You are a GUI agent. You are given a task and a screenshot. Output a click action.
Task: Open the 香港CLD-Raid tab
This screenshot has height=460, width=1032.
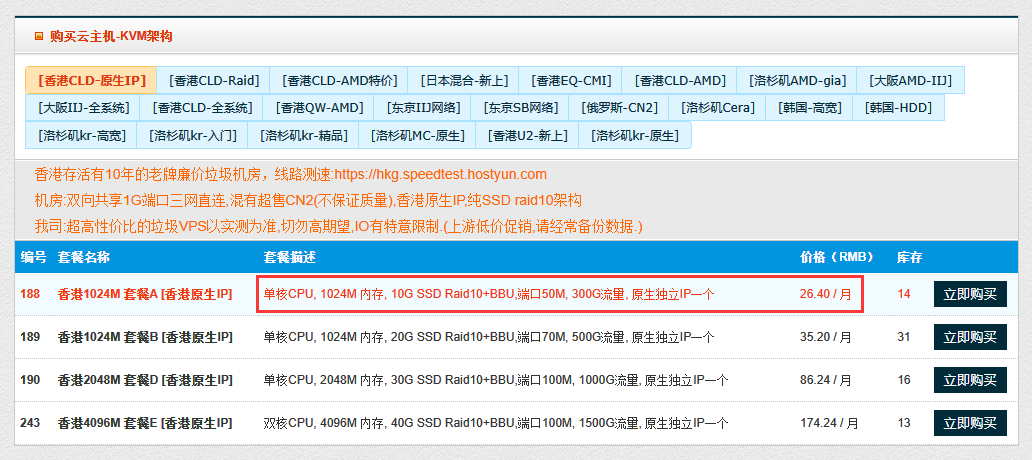coord(214,80)
